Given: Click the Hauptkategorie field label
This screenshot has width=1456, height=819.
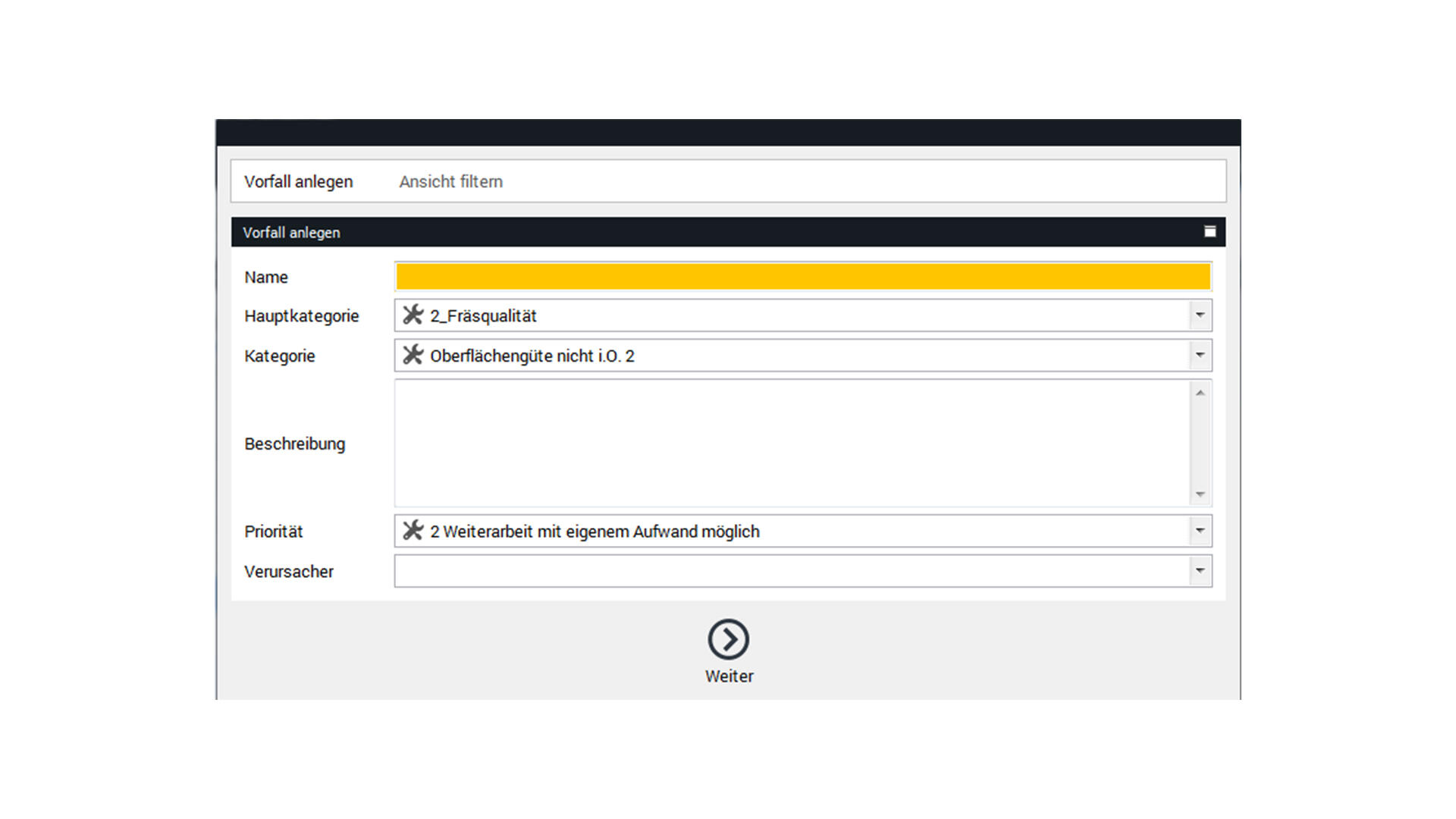Looking at the screenshot, I should point(301,316).
